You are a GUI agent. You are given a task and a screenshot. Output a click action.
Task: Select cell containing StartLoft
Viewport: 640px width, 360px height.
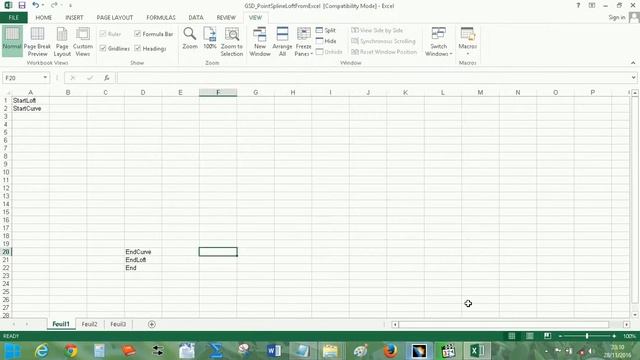pos(31,100)
